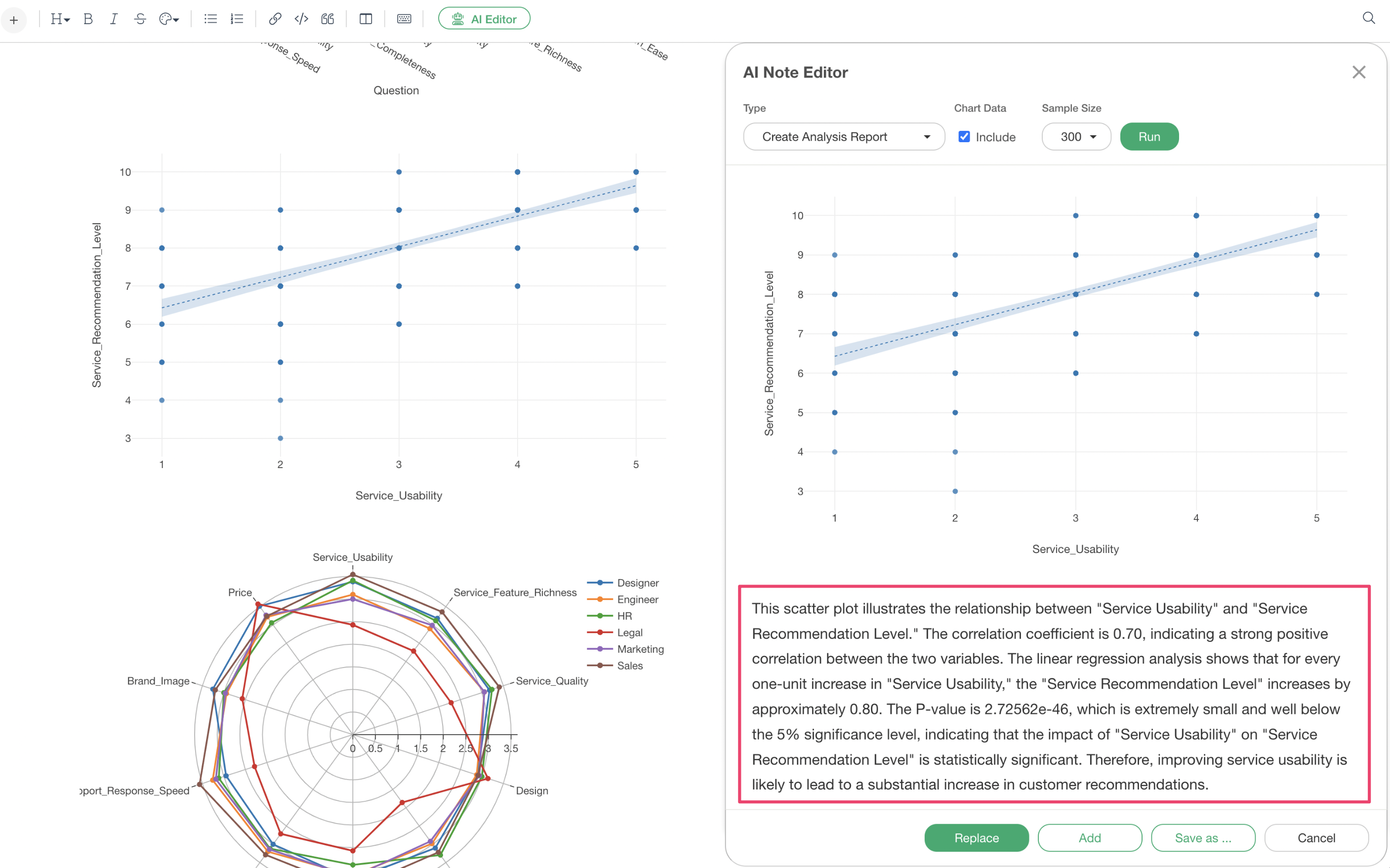Insert a code block
1390x868 pixels.
pos(301,19)
